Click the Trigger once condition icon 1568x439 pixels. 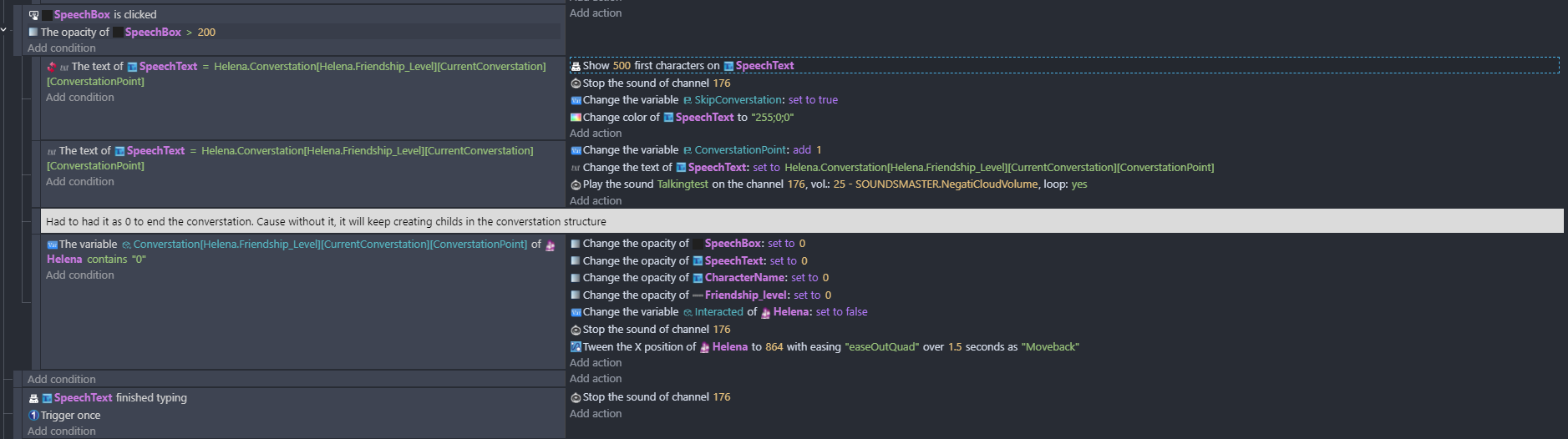[33, 416]
